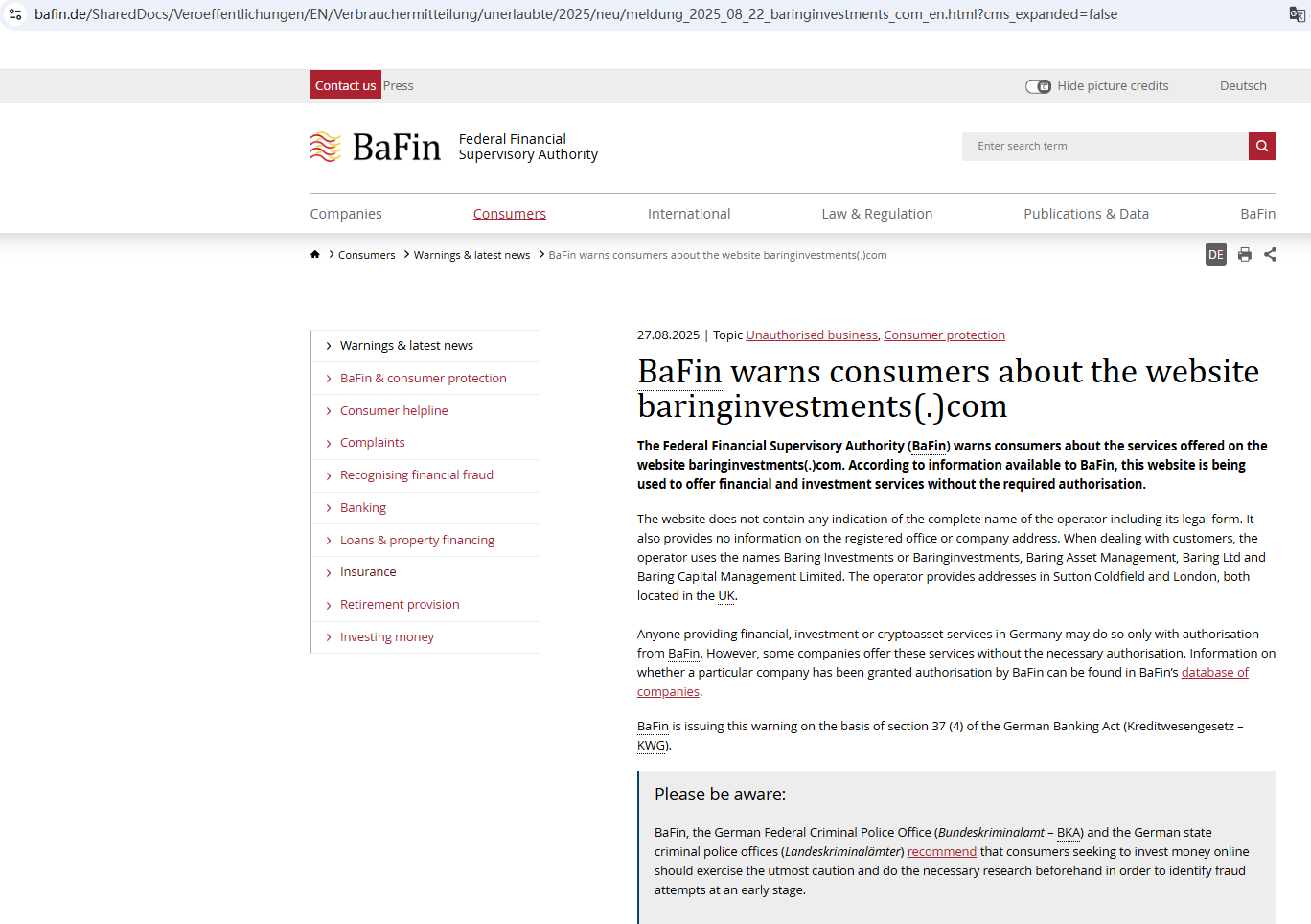Submit search with the magnifier button
This screenshot has width=1311, height=924.
pyautogui.click(x=1262, y=146)
